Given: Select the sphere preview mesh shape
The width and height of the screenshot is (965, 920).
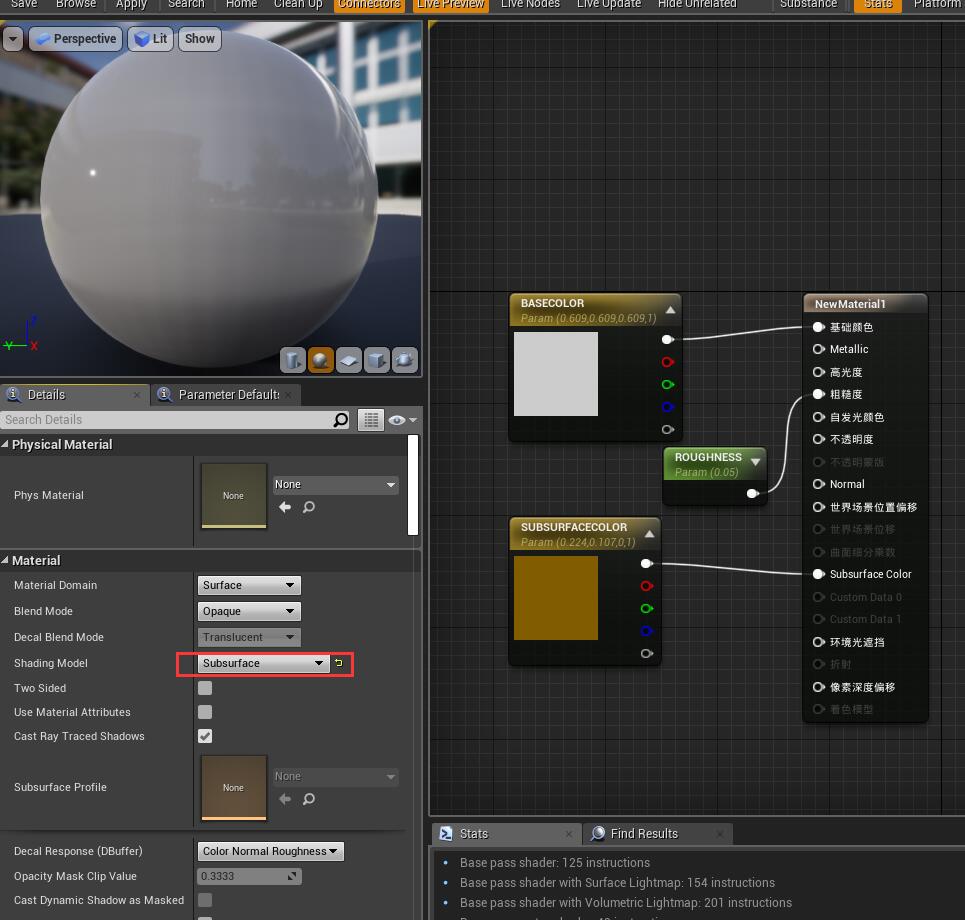Looking at the screenshot, I should pos(320,361).
